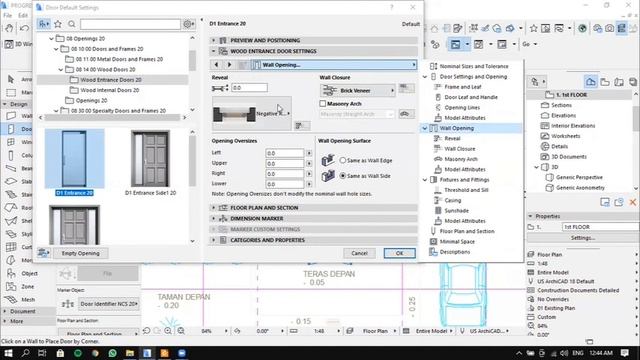Click the OK button
The width and height of the screenshot is (640, 360).
coord(400,253)
